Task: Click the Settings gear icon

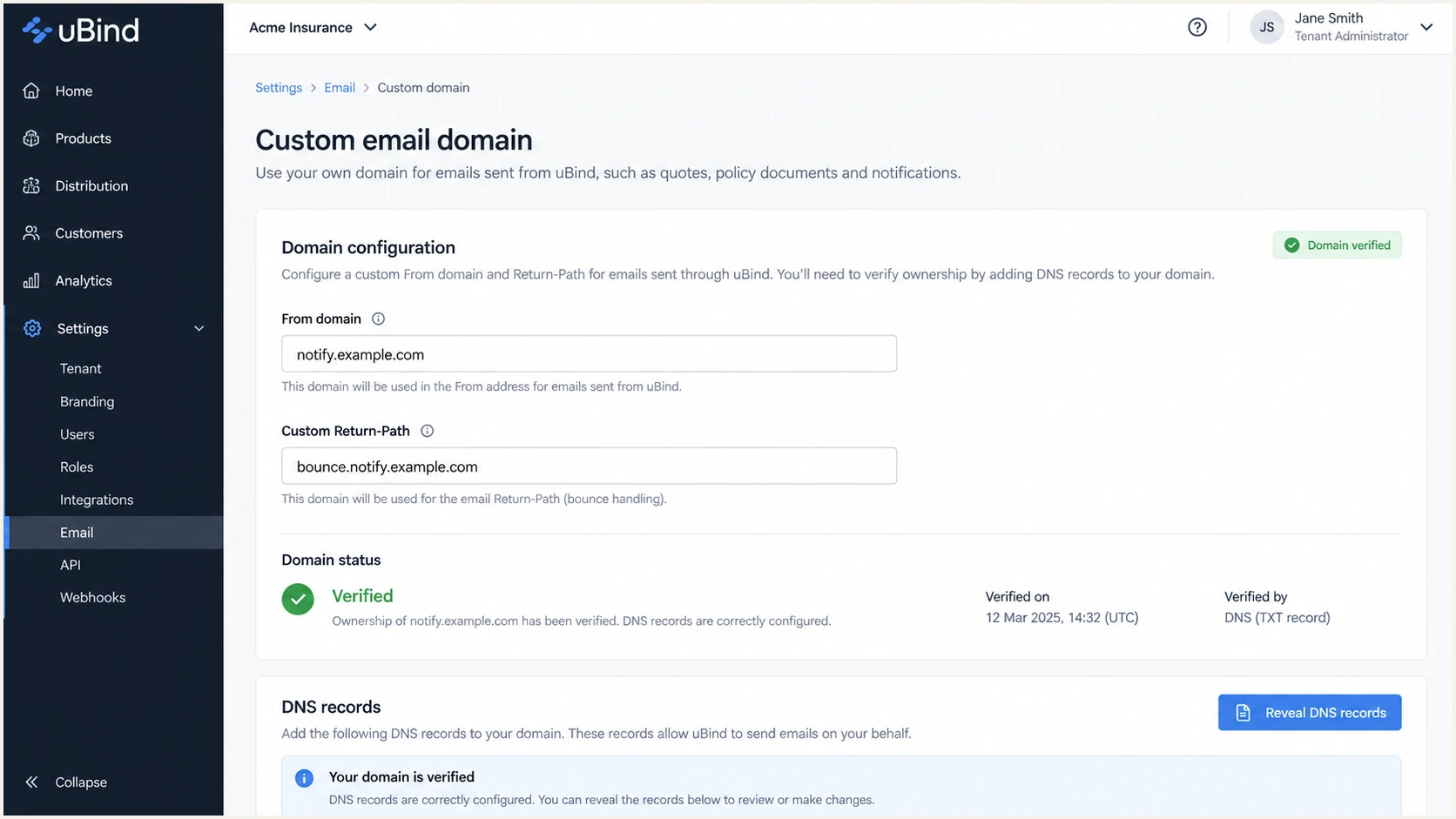Action: (32, 328)
